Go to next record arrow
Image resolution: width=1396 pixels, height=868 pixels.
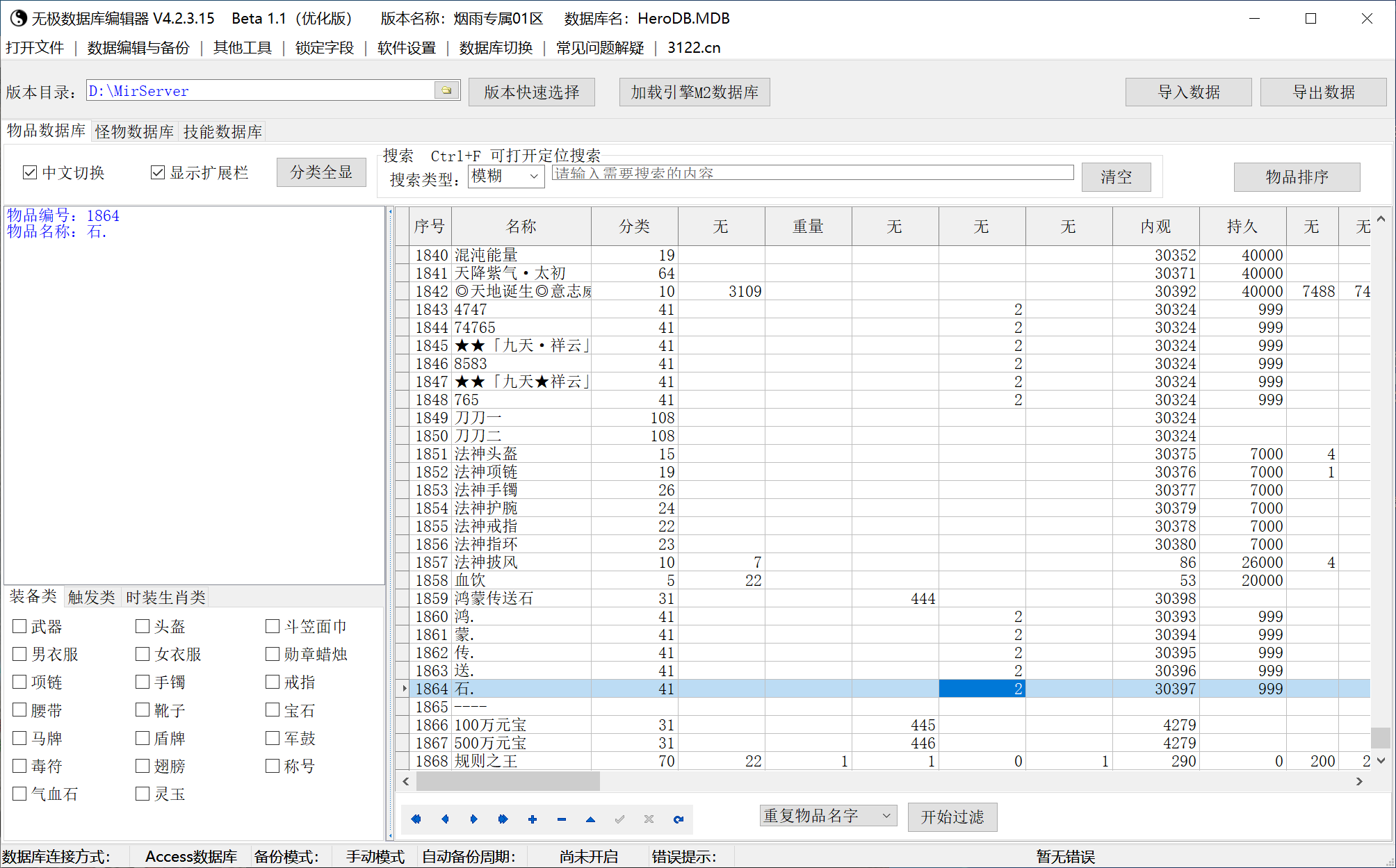click(474, 819)
